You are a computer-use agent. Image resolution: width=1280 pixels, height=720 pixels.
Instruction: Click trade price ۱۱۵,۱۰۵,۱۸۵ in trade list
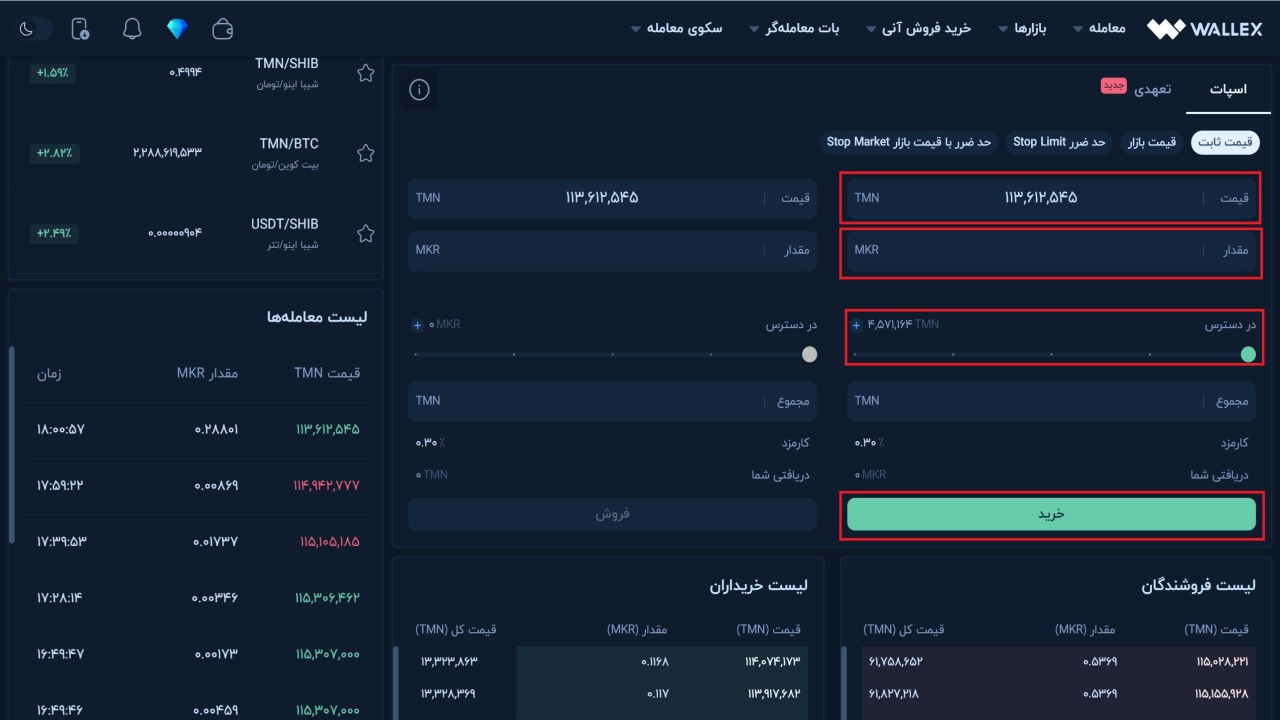[329, 542]
